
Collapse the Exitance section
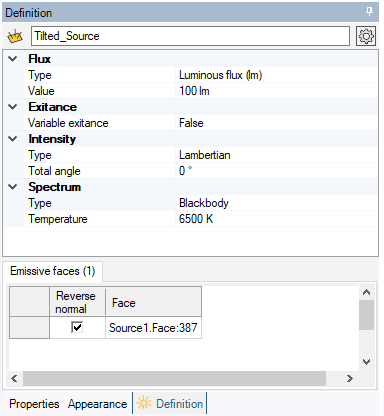coord(13,107)
